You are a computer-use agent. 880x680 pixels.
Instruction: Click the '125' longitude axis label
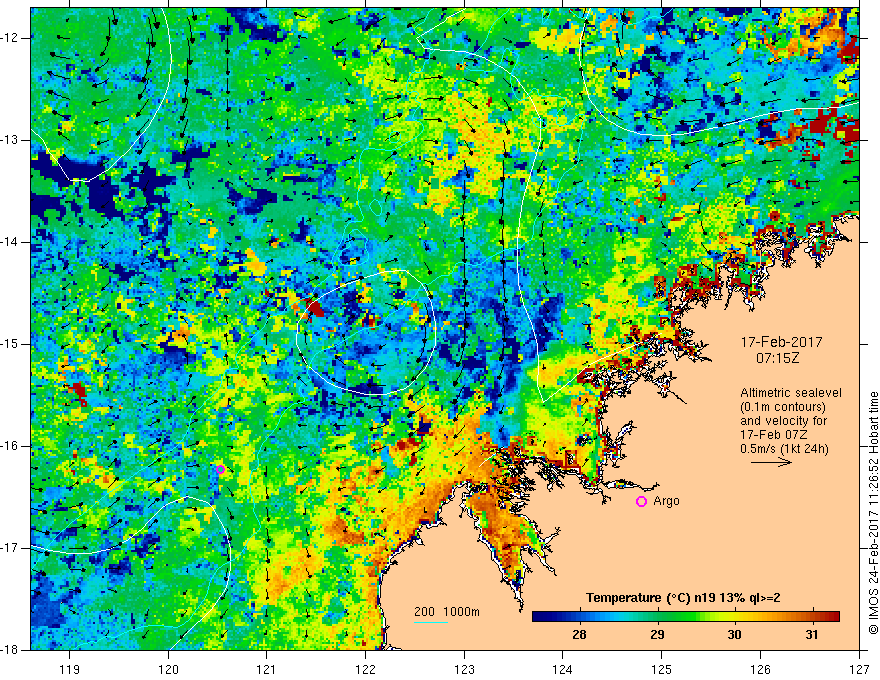pyautogui.click(x=662, y=669)
